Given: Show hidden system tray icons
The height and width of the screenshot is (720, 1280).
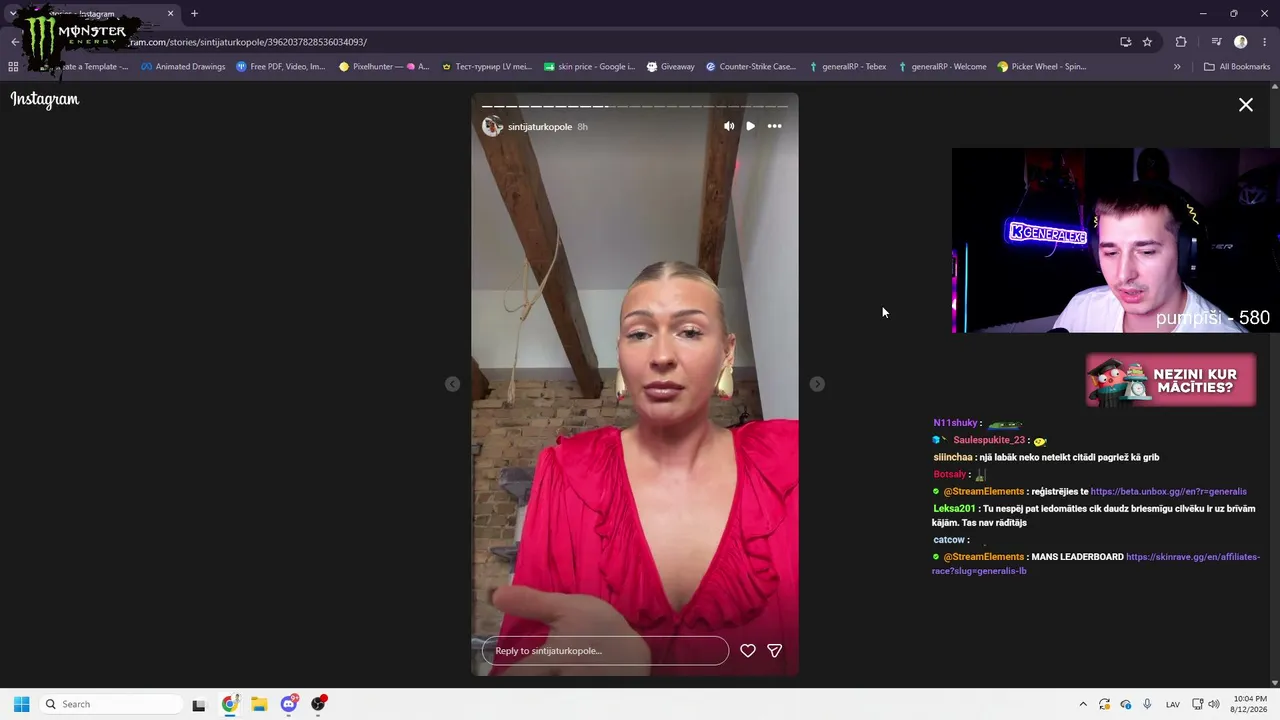Looking at the screenshot, I should (1083, 704).
